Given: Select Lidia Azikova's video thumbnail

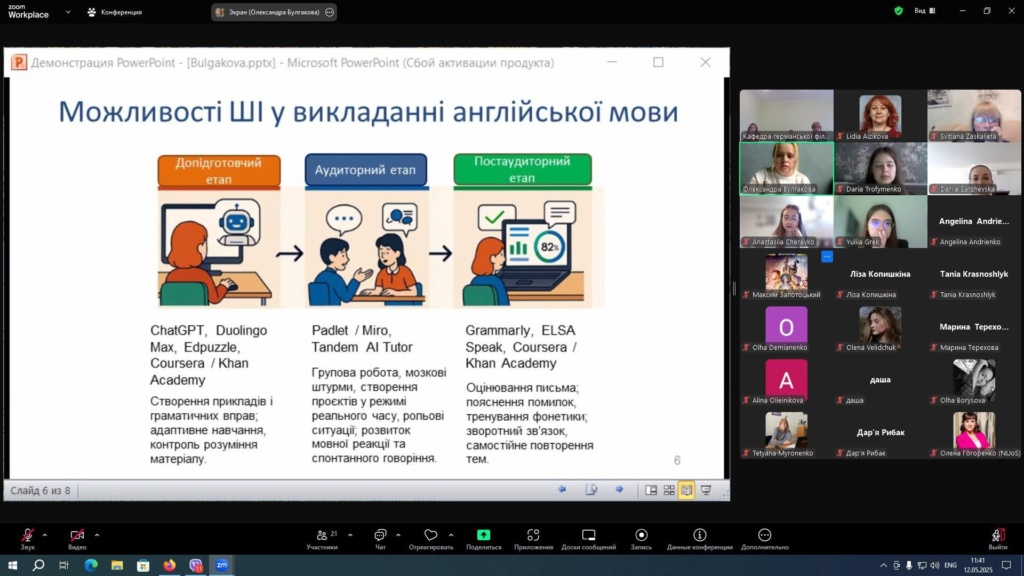Looking at the screenshot, I should [880, 116].
